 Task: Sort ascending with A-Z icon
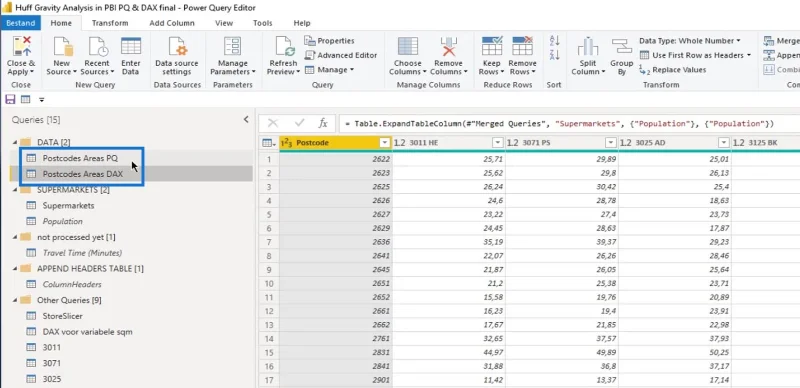555,41
